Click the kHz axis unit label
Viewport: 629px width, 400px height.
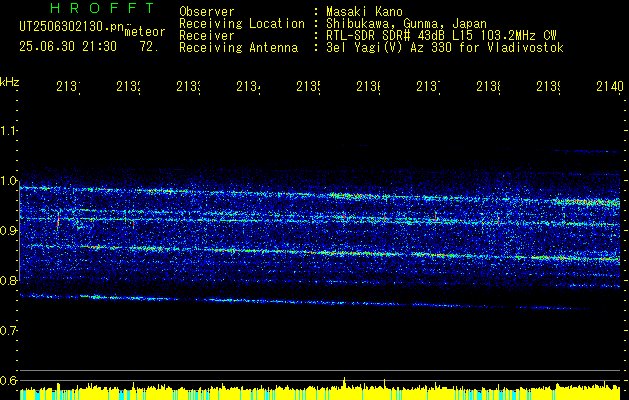(10, 82)
